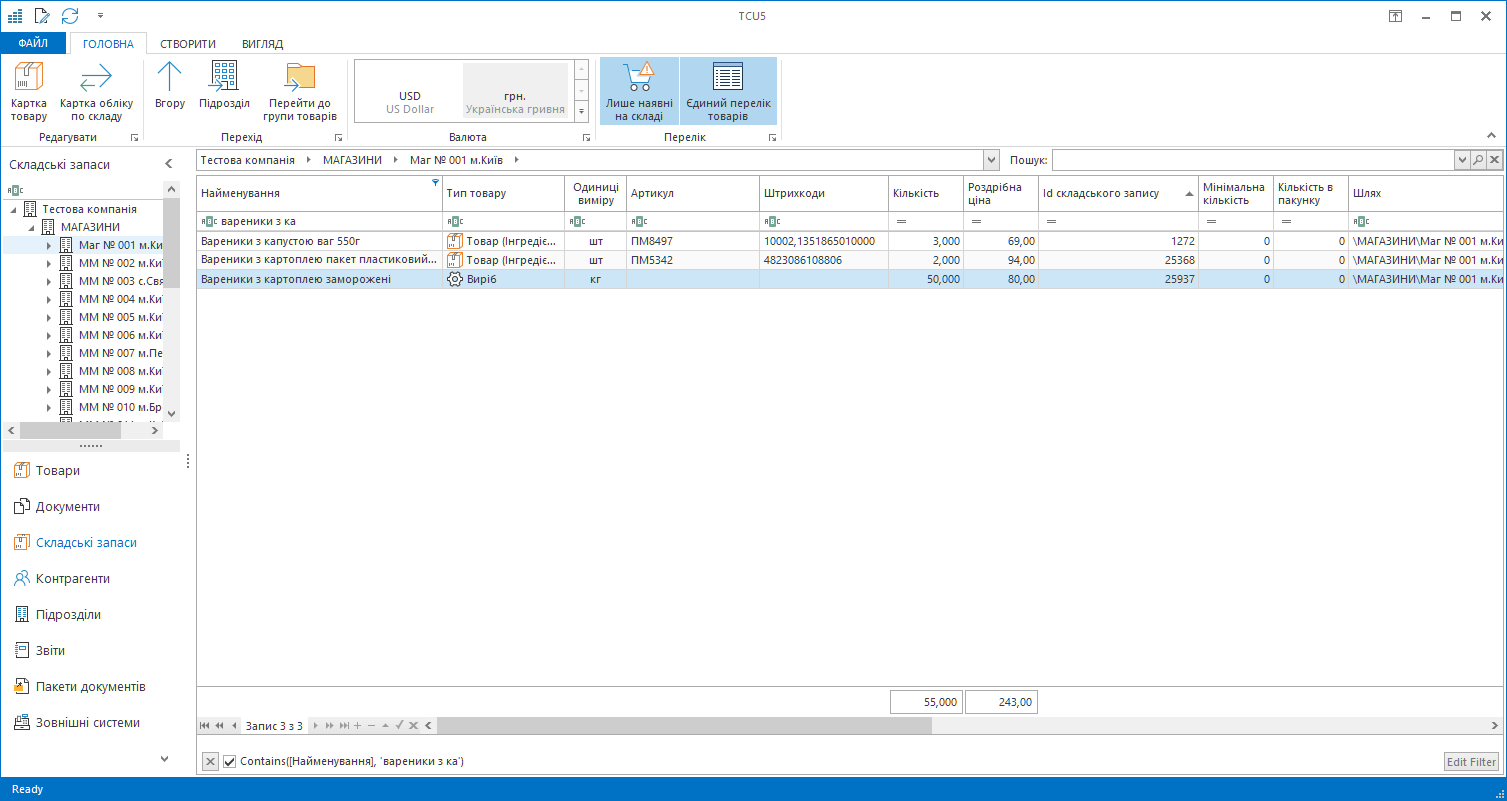Go to the first record in navigator
This screenshot has height=801, width=1507.
point(205,726)
